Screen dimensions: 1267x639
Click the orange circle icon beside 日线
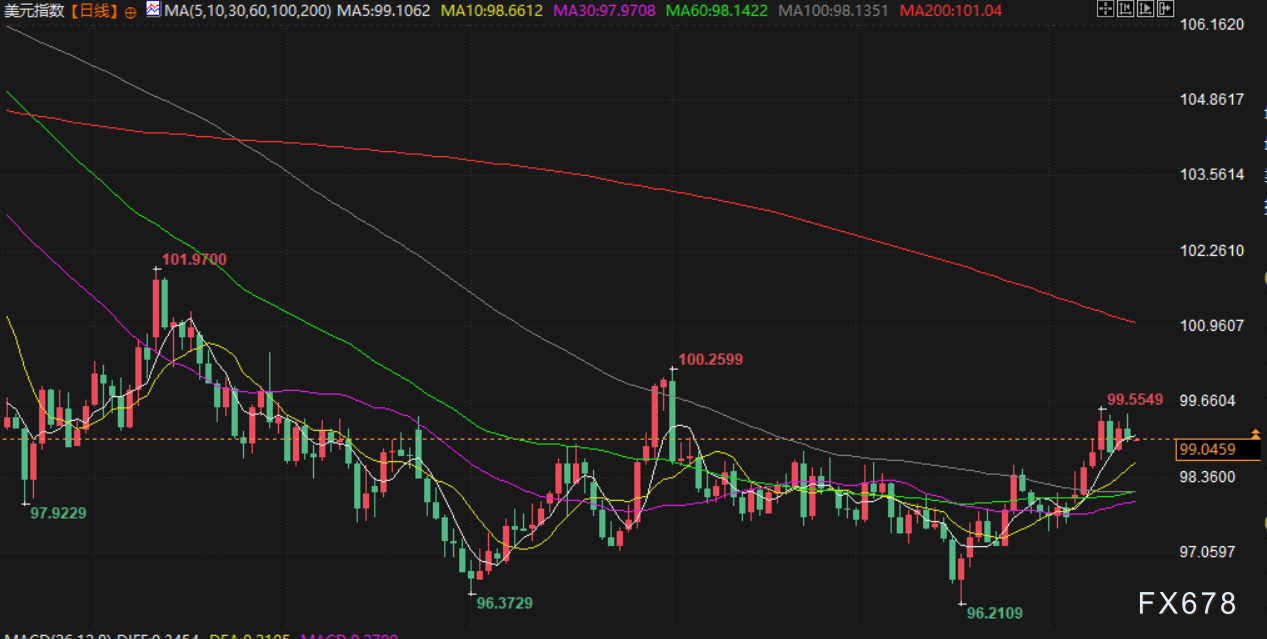[131, 11]
